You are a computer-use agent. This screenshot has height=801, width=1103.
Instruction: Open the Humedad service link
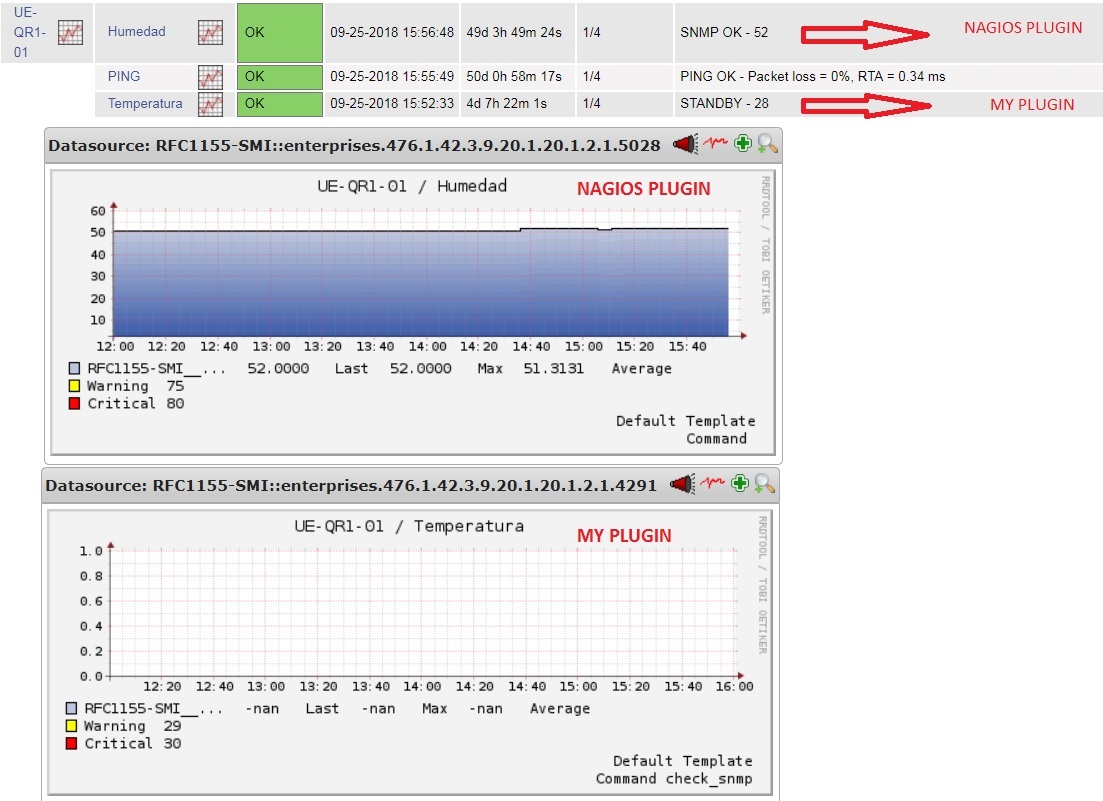click(x=137, y=32)
